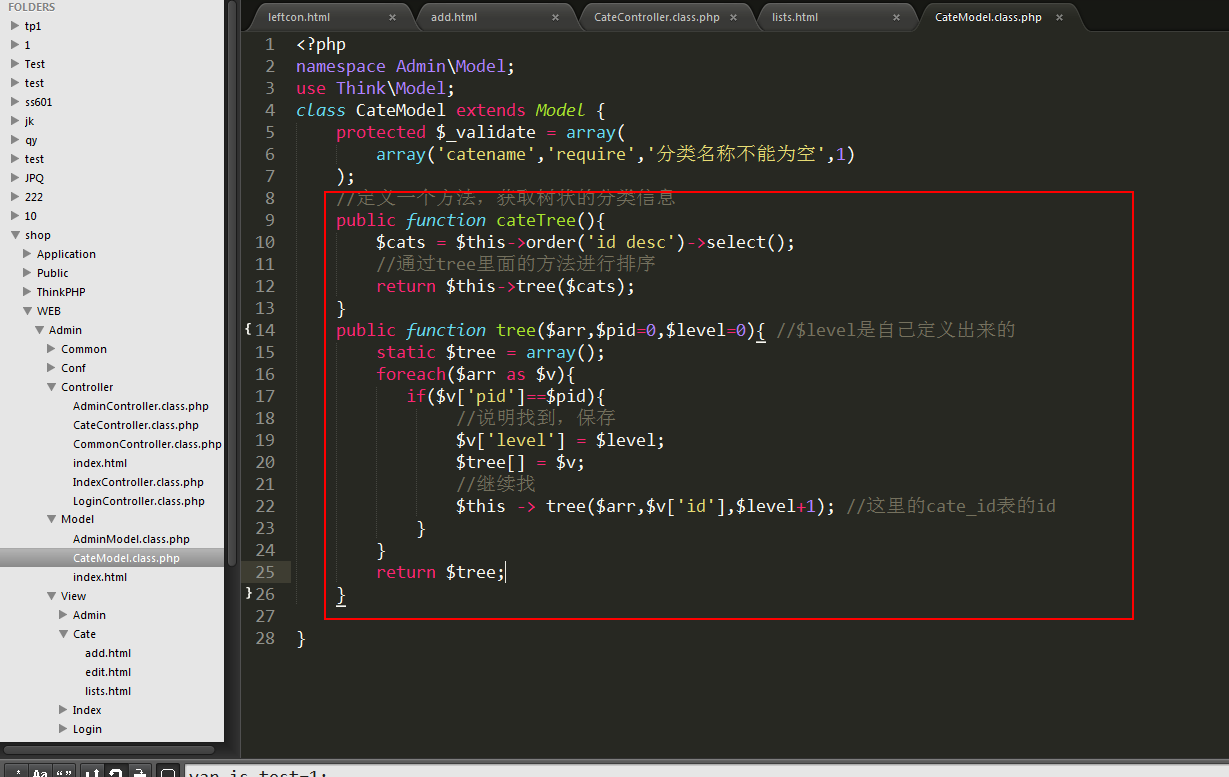Expand the JPQ folder arrow
Viewport: 1229px width, 777px height.
point(15,178)
